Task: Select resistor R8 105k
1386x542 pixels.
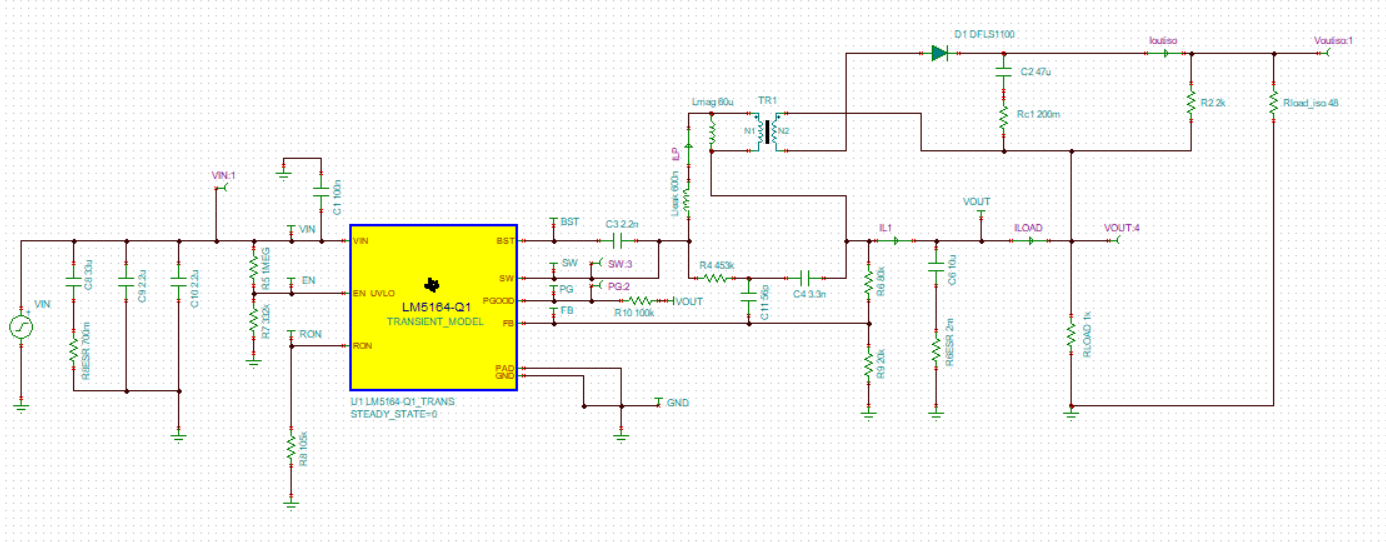Action: pos(290,446)
